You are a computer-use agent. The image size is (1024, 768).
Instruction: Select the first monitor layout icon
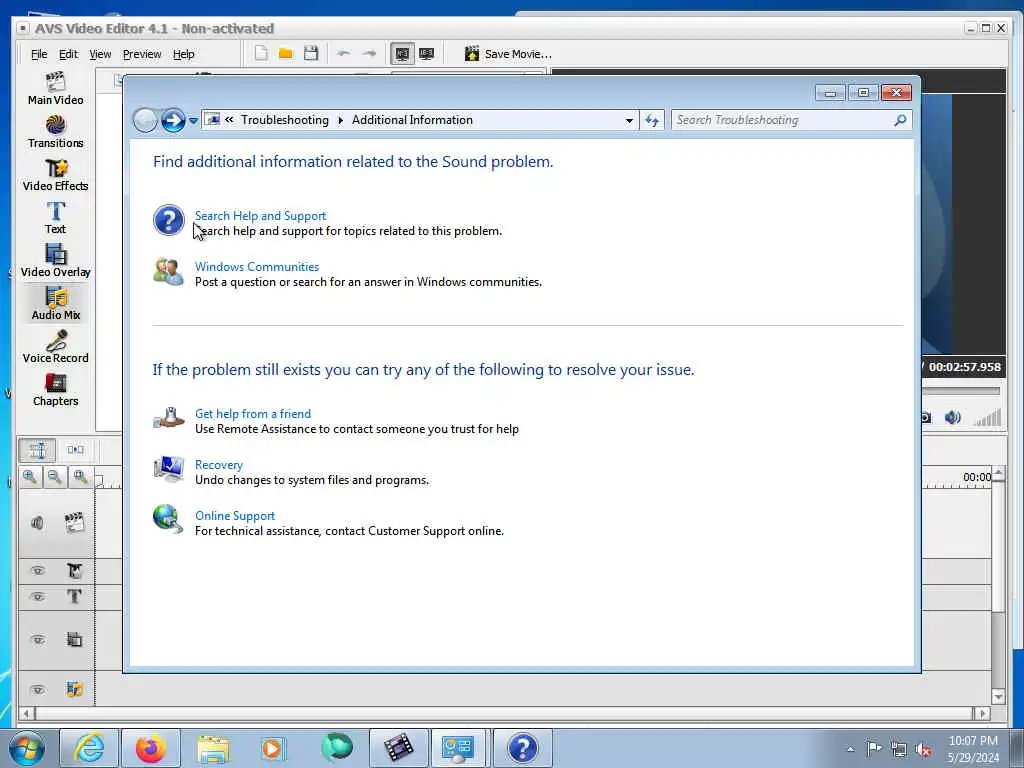pos(402,54)
